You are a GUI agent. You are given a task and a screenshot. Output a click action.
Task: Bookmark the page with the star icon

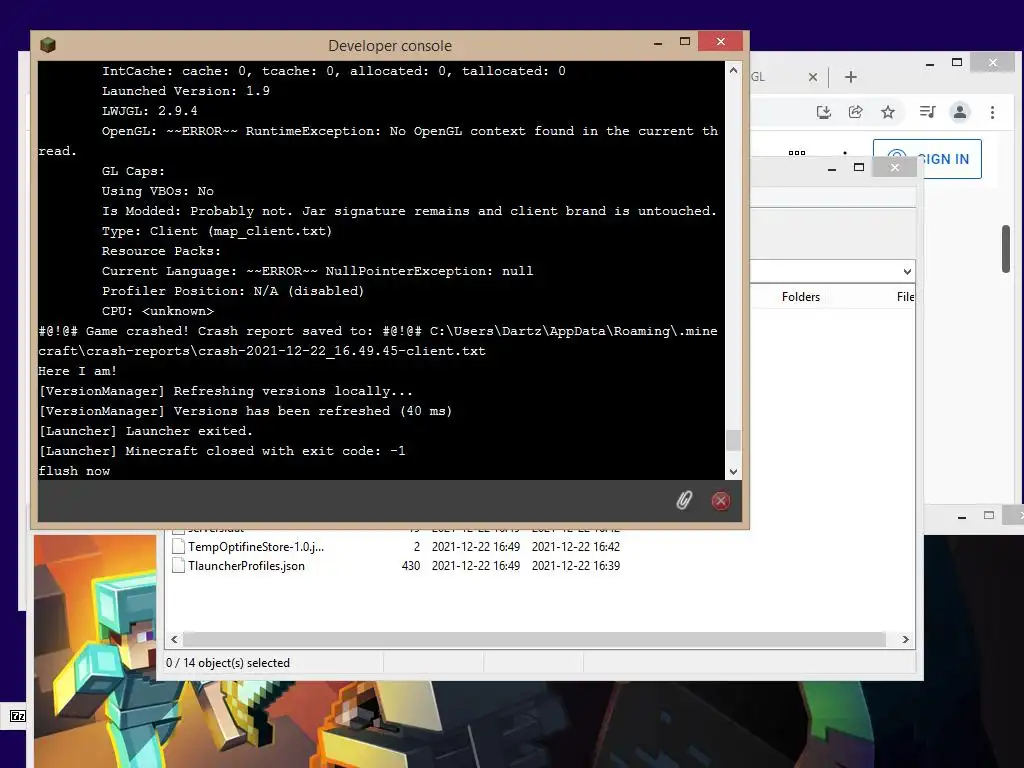point(888,112)
